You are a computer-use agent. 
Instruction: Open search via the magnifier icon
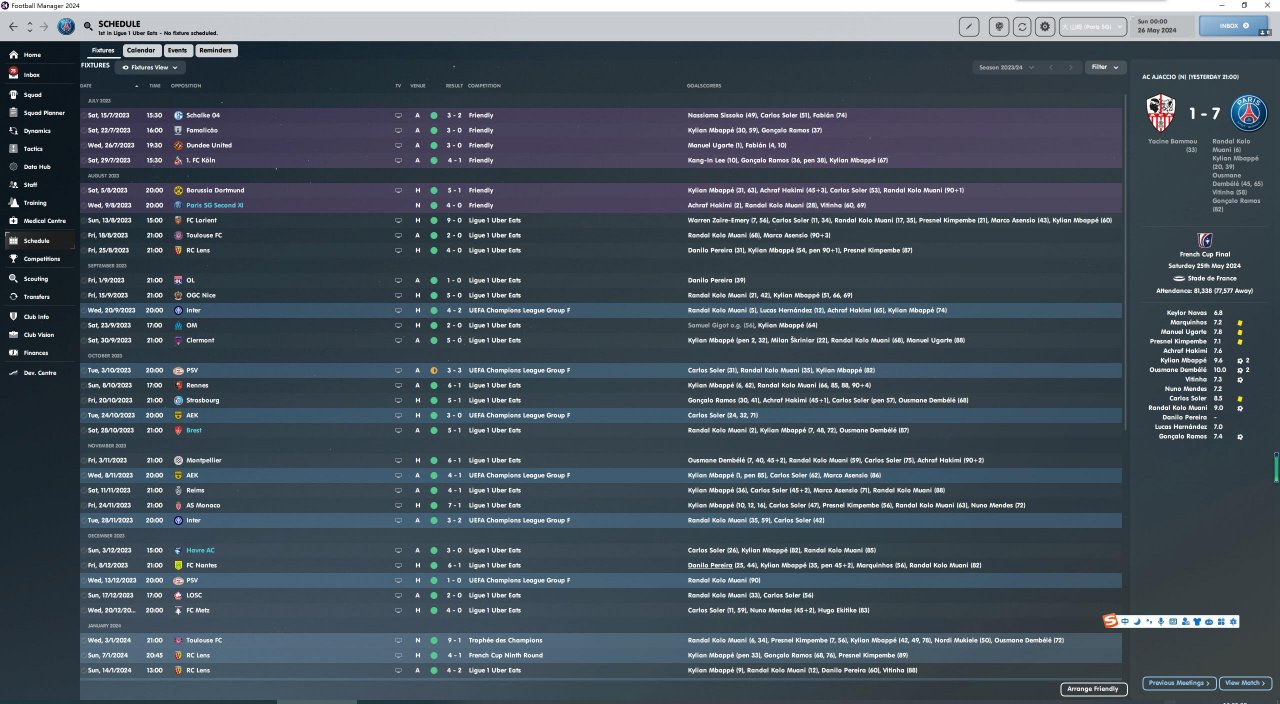(89, 26)
